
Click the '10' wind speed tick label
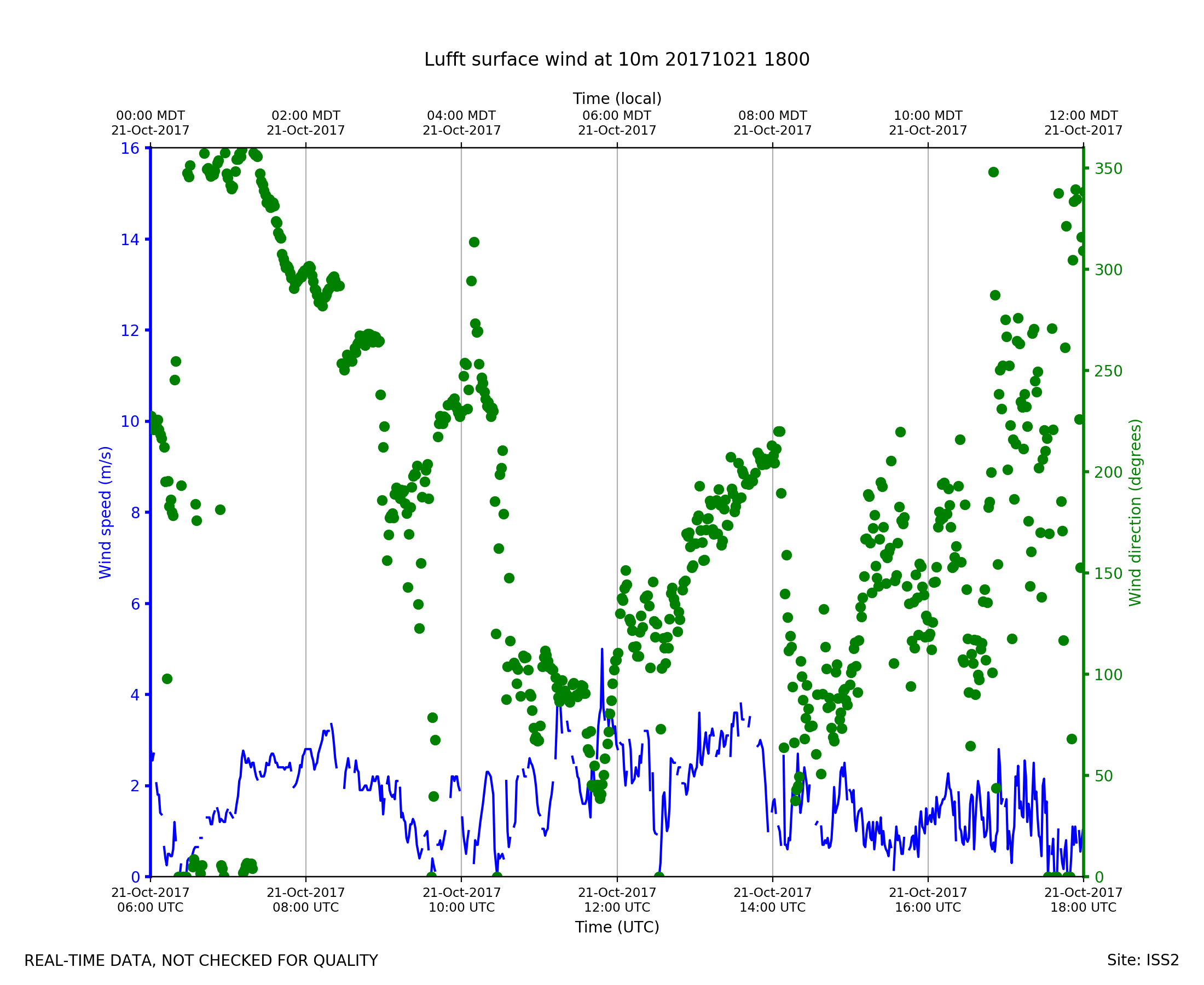coord(130,421)
